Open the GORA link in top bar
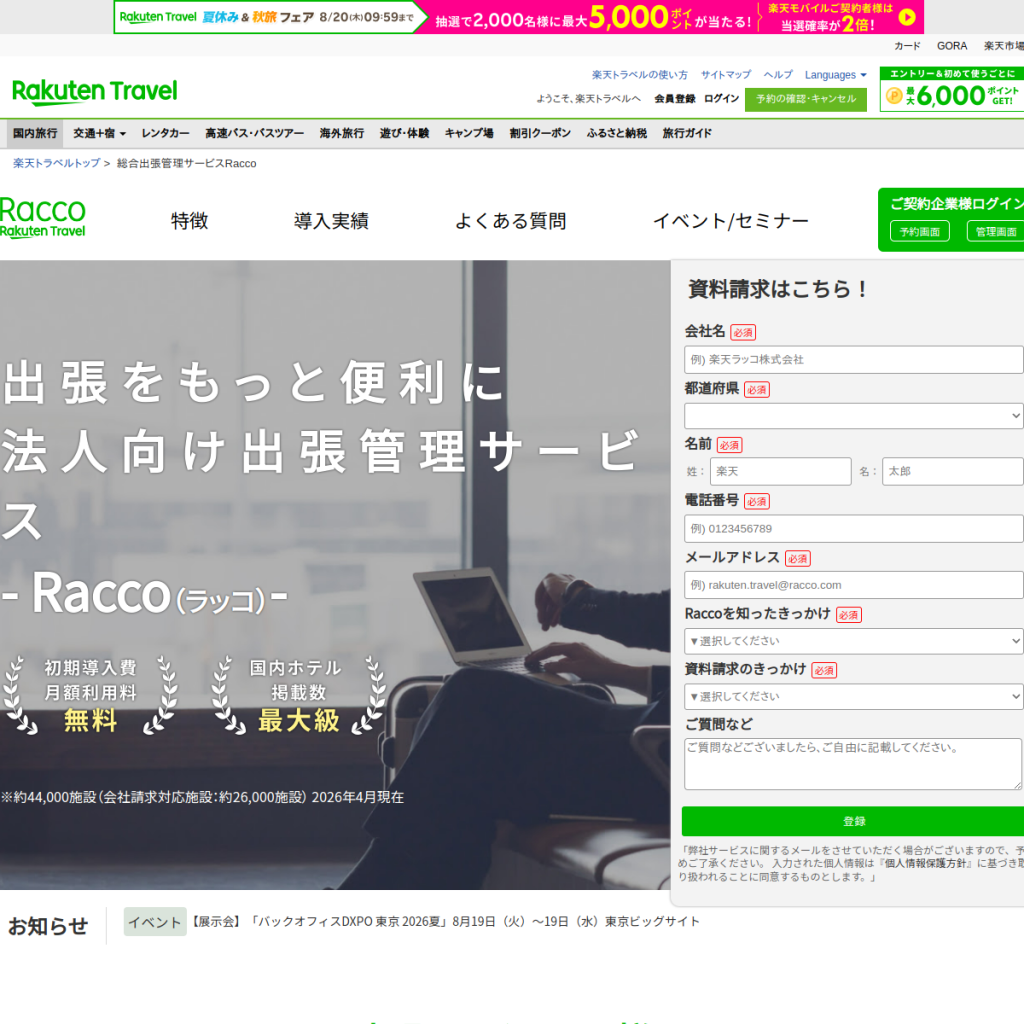Viewport: 1024px width, 1024px height. click(952, 46)
